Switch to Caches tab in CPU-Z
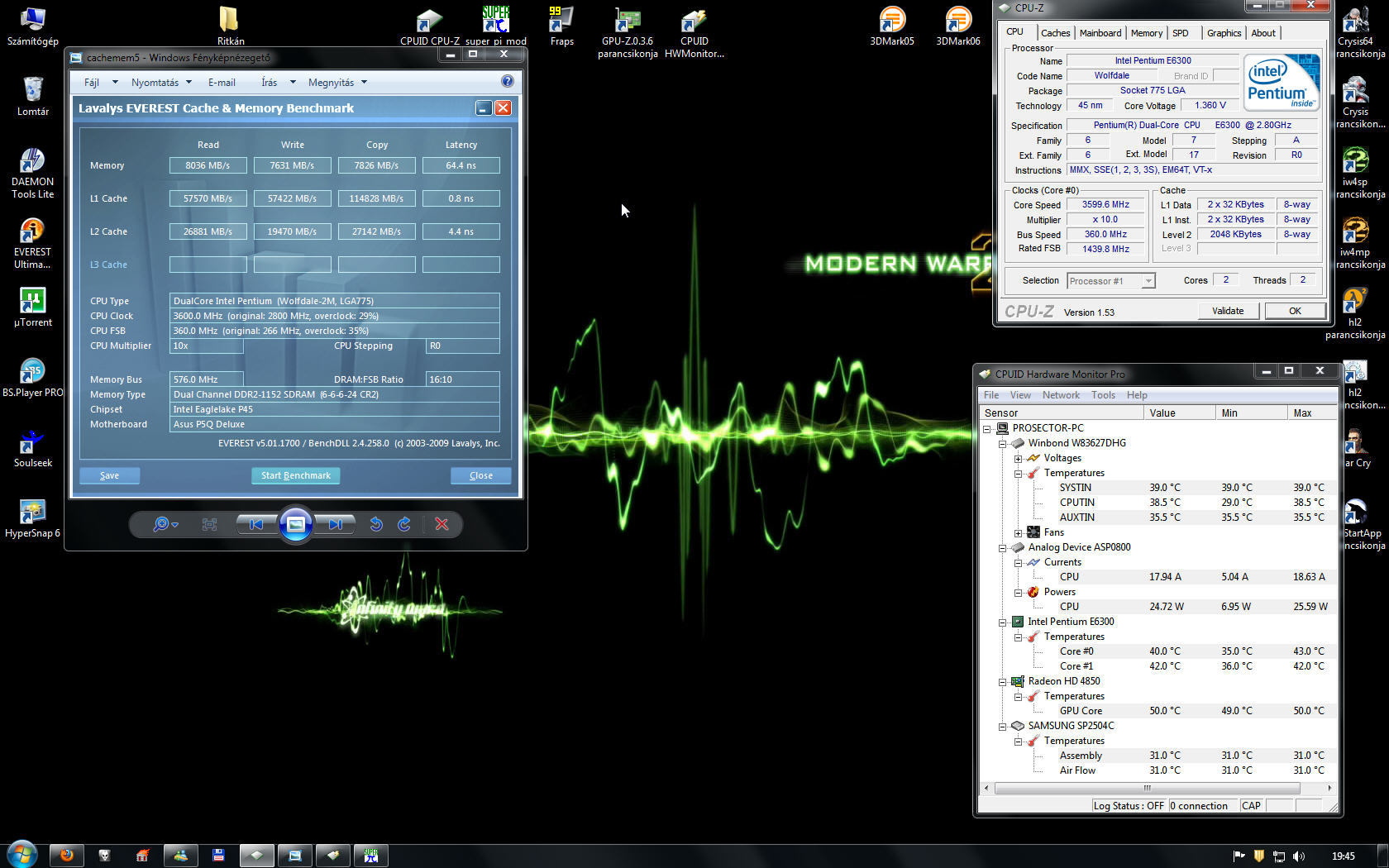 point(1055,33)
